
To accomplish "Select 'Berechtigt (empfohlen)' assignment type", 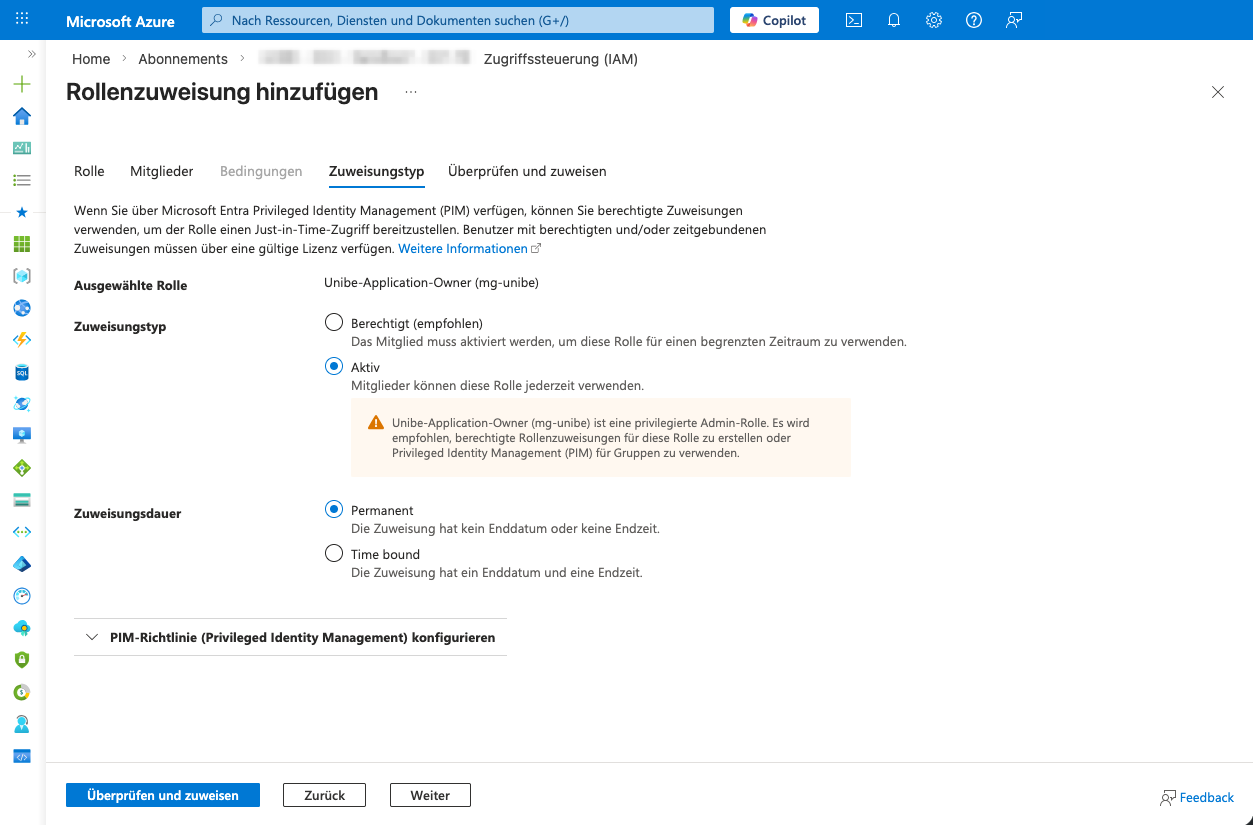I will coord(333,322).
